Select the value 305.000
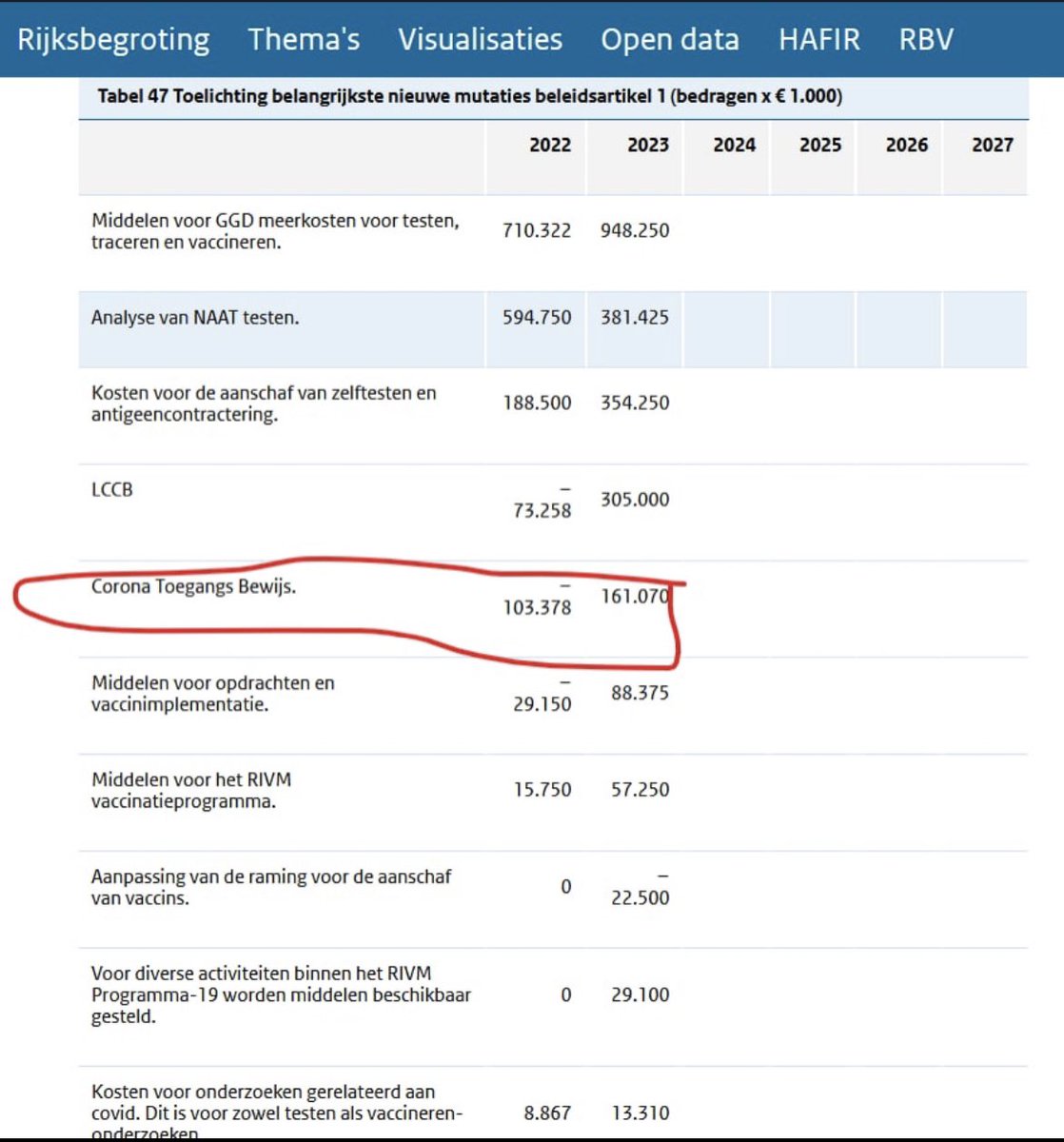 click(635, 500)
